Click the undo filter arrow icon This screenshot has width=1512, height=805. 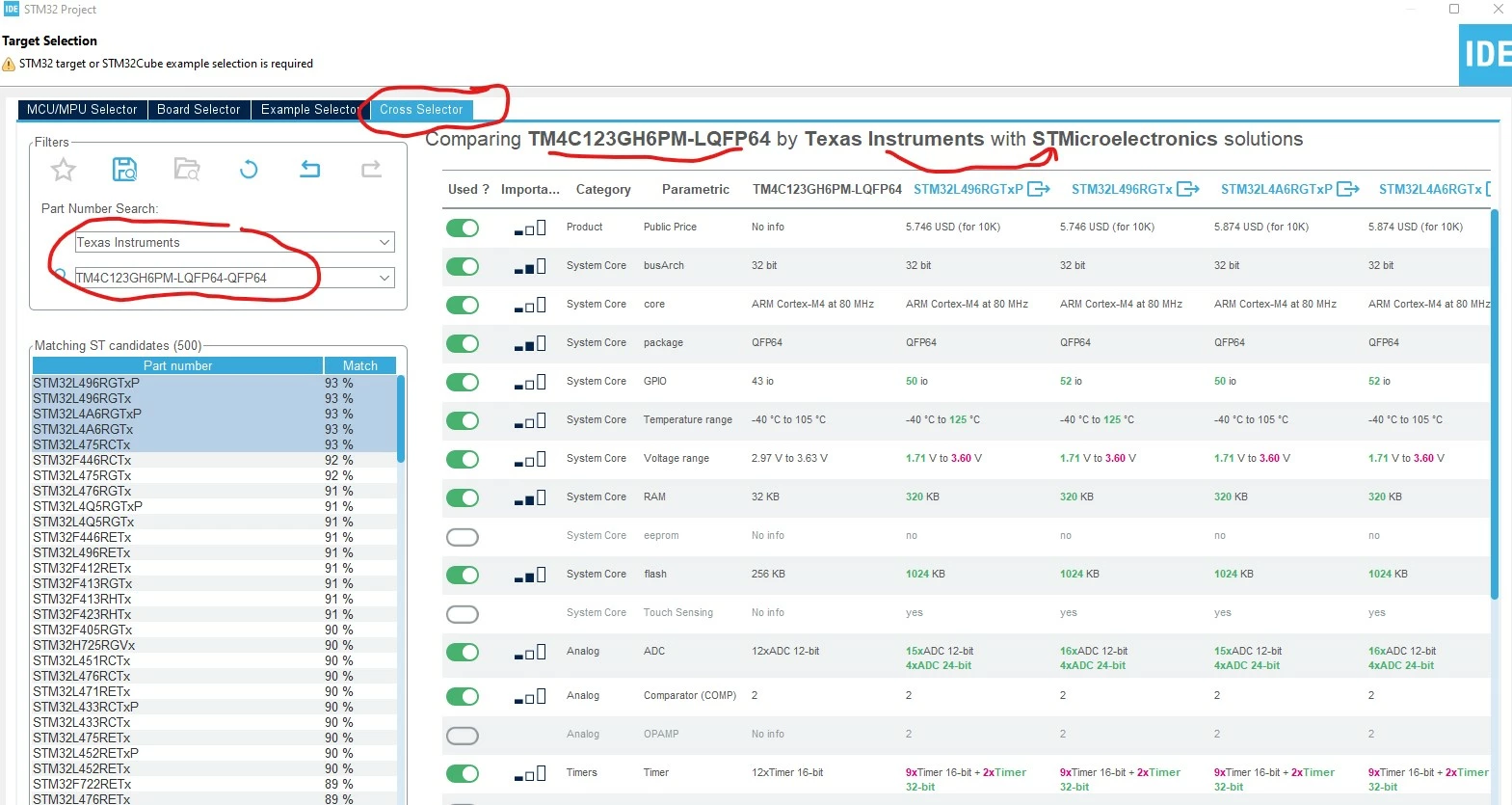point(310,170)
